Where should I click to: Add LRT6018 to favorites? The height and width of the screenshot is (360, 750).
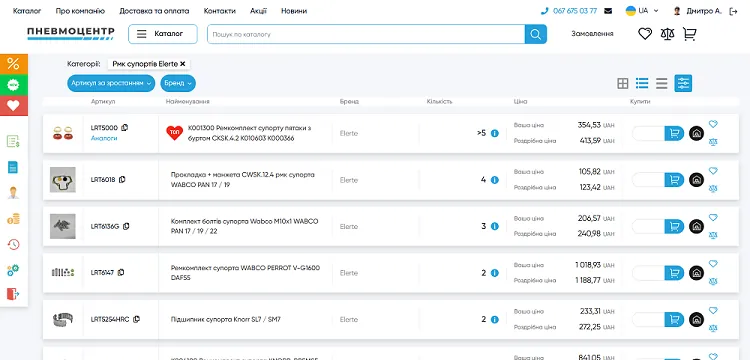pos(713,171)
